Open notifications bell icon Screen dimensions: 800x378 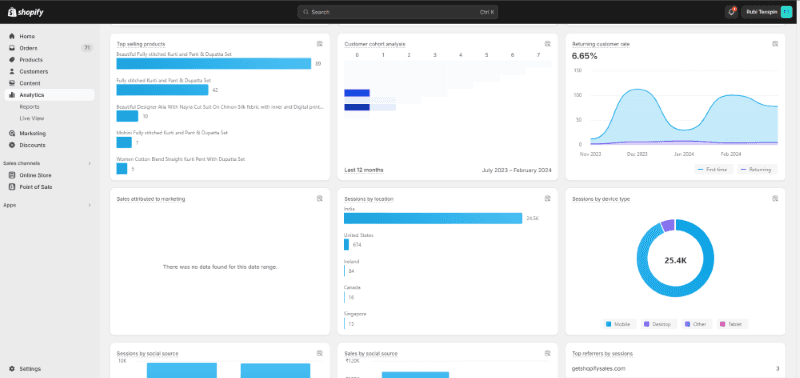(x=731, y=12)
